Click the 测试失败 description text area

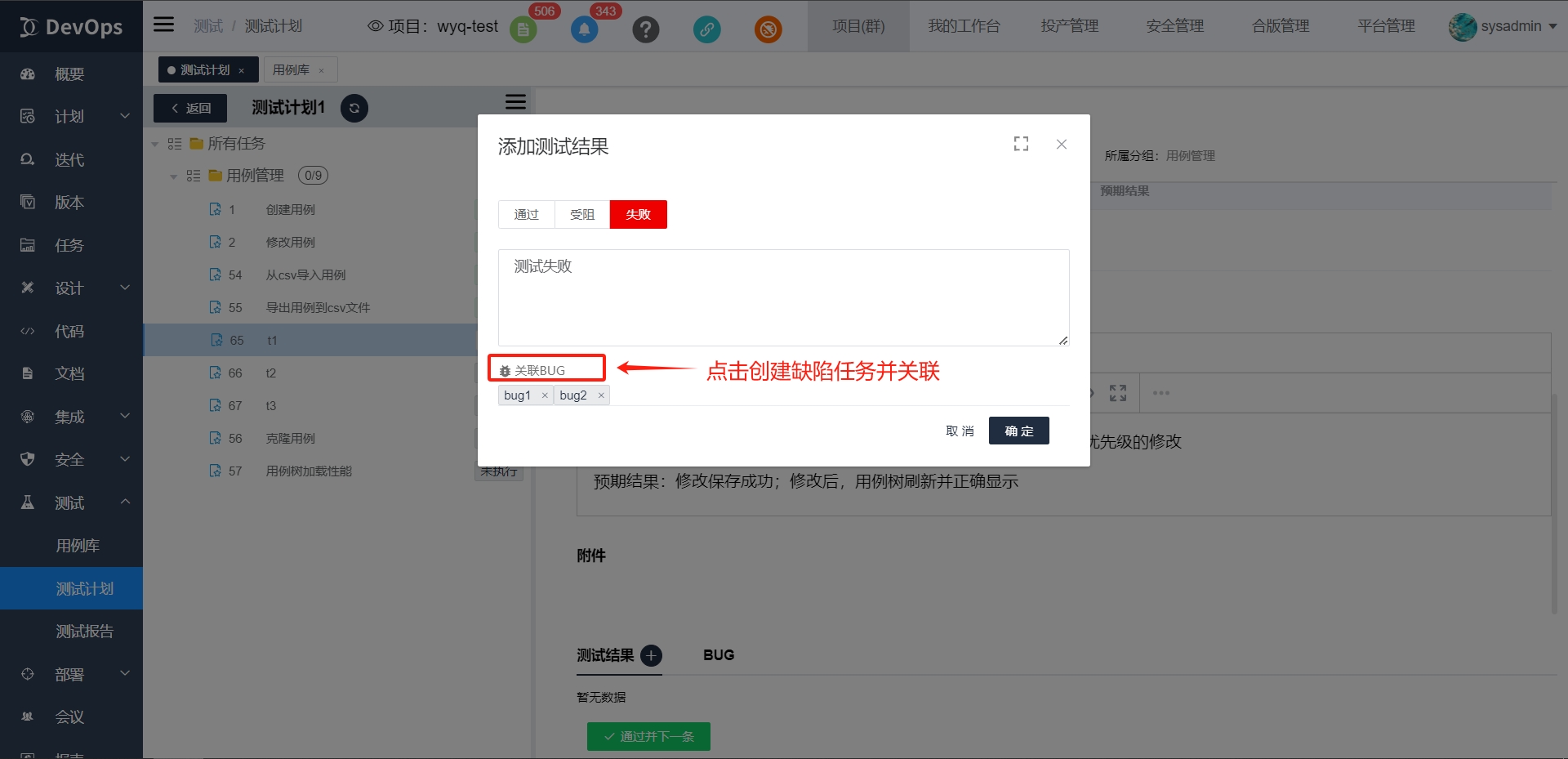783,297
